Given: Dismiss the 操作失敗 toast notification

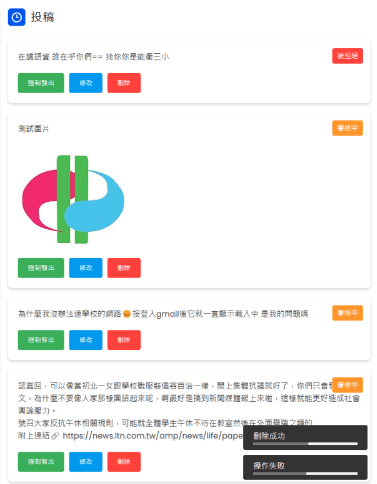Looking at the screenshot, I should point(305,467).
